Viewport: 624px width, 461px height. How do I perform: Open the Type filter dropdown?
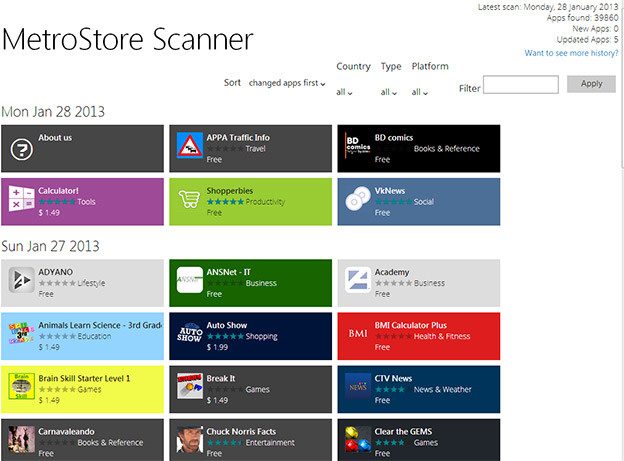coord(389,92)
